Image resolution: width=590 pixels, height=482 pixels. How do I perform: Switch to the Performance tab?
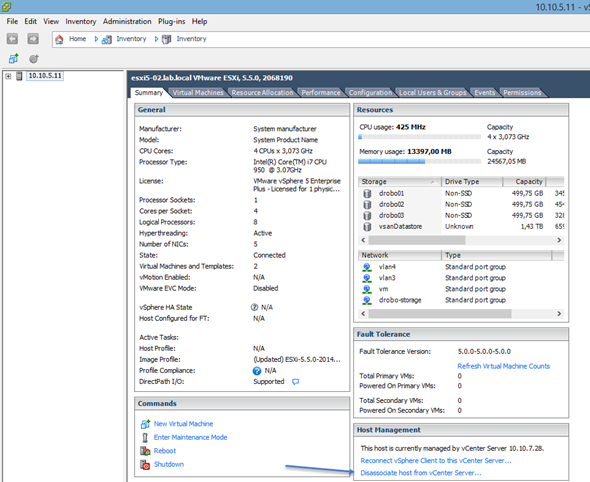click(321, 93)
